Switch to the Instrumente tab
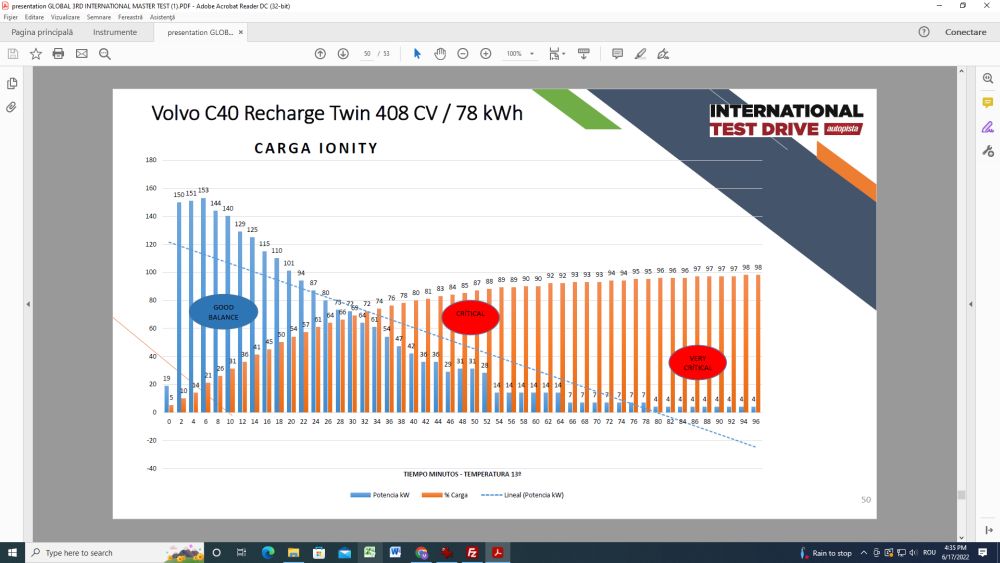This screenshot has height=563, width=1000. 115,32
